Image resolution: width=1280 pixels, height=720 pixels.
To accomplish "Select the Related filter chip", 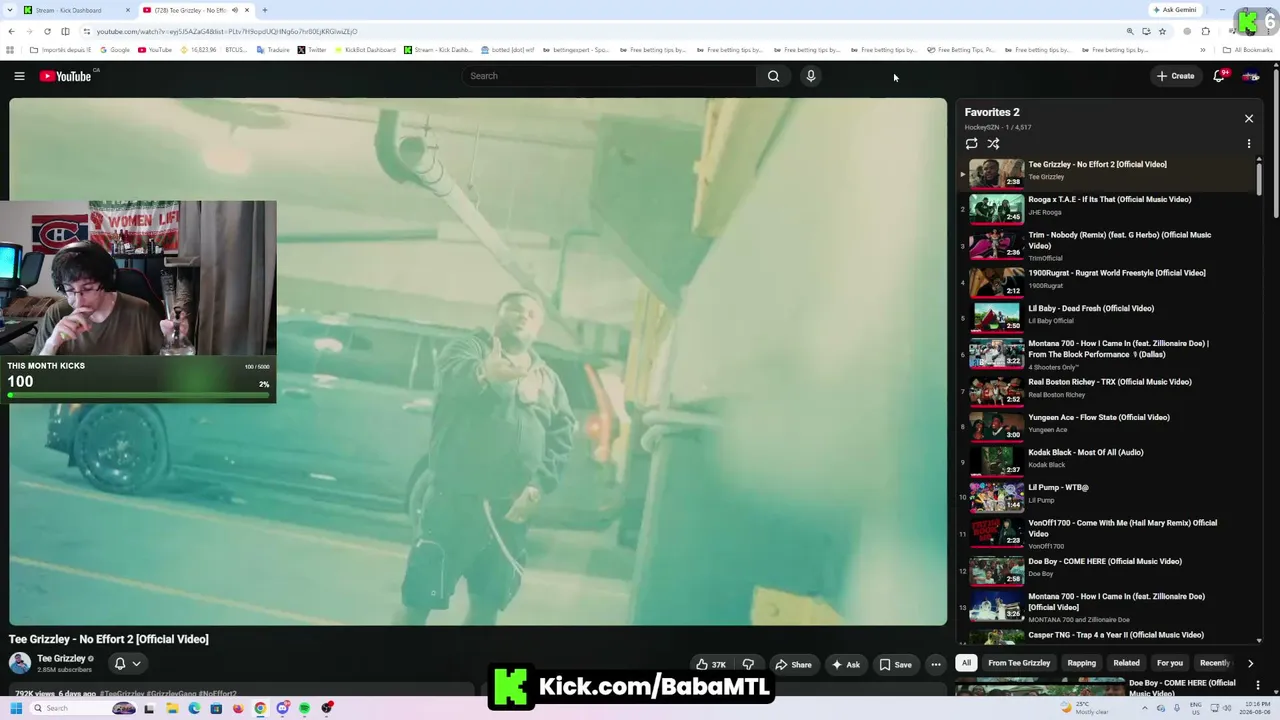I will [x=1126, y=663].
